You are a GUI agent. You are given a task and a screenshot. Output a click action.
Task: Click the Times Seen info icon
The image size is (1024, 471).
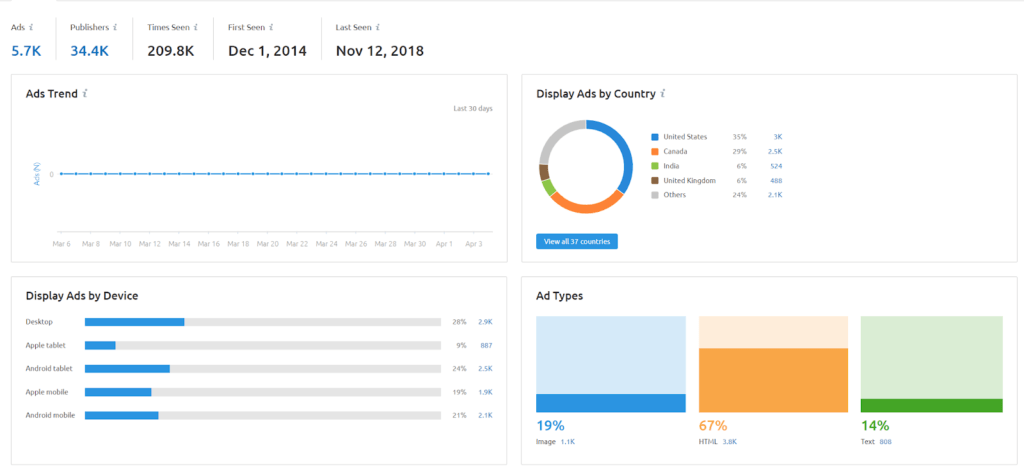[197, 27]
